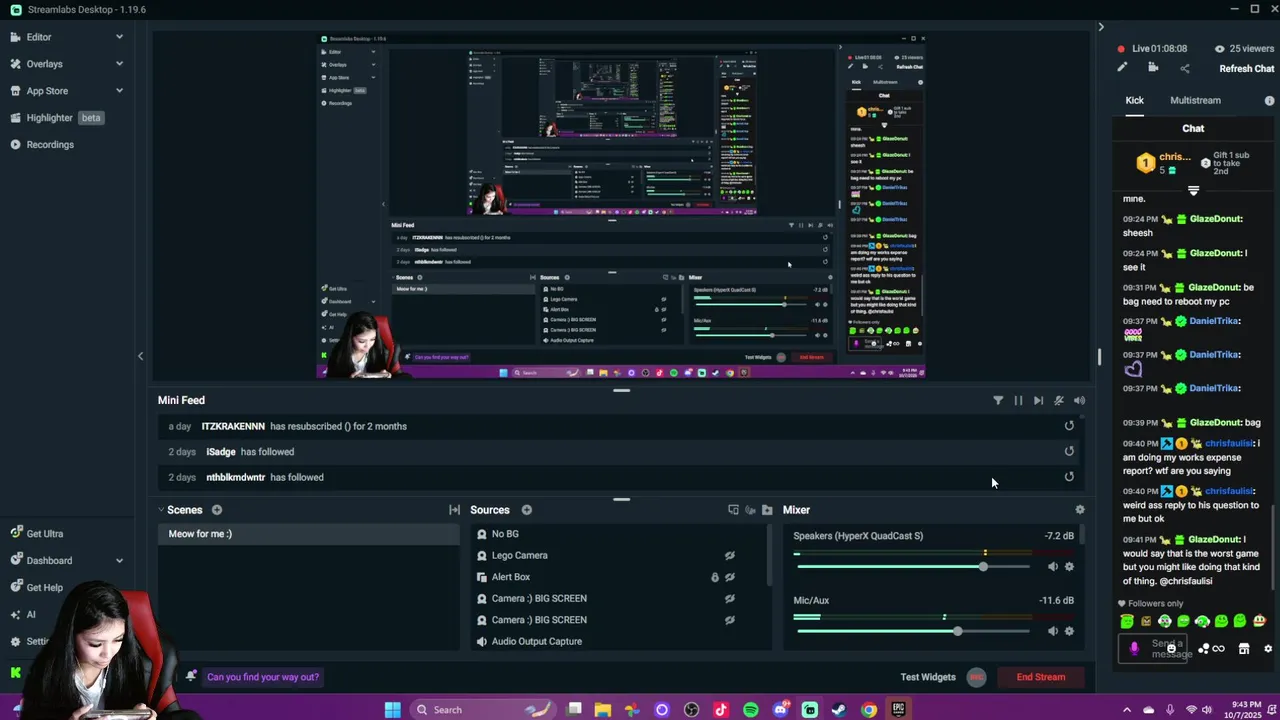Image resolution: width=1280 pixels, height=720 pixels.
Task: Click the camera clip icon under the Live timer
Action: [x=1153, y=68]
